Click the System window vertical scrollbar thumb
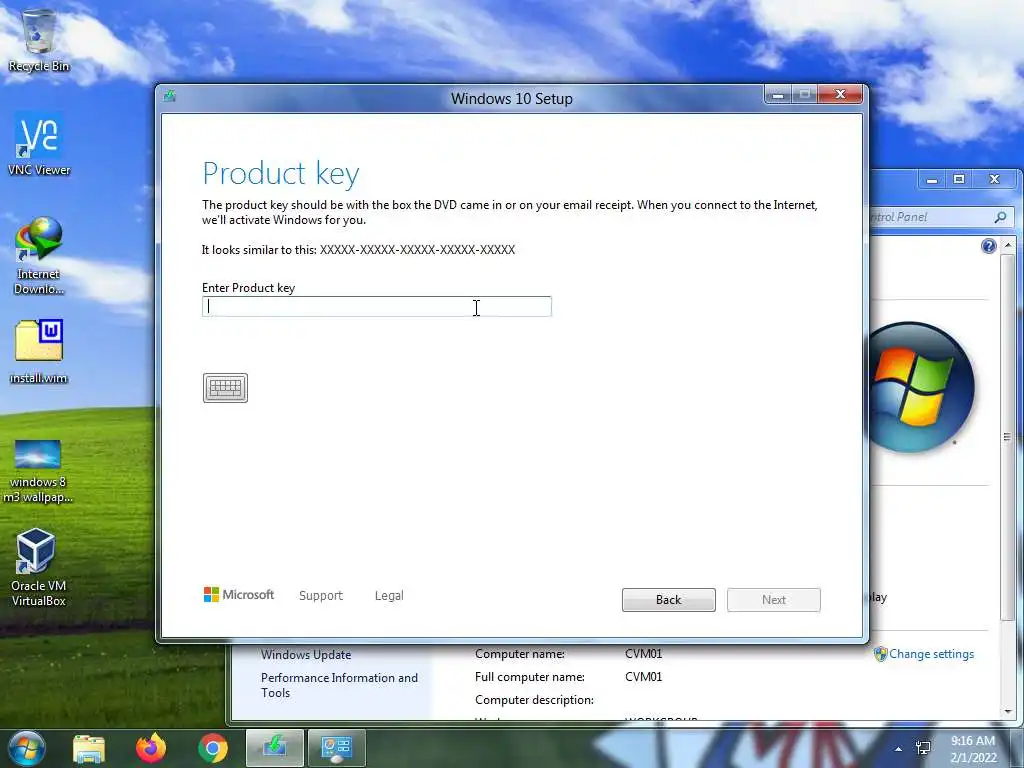This screenshot has width=1024, height=768. point(1007,437)
